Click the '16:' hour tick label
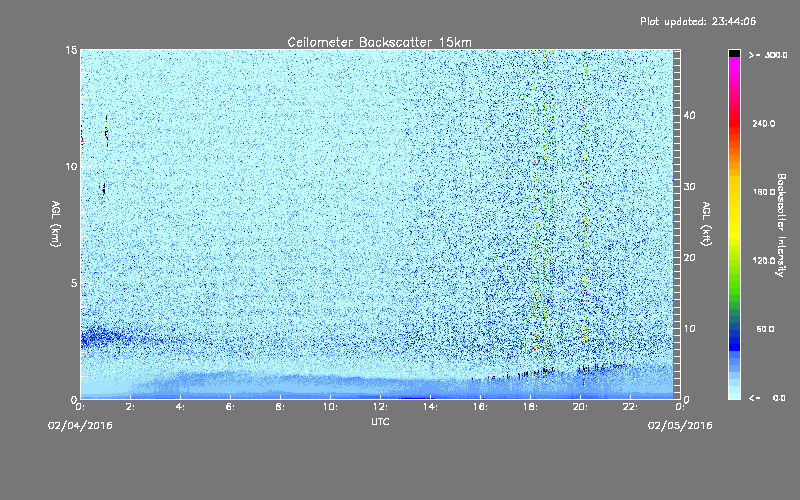The width and height of the screenshot is (800, 500). pyautogui.click(x=480, y=407)
